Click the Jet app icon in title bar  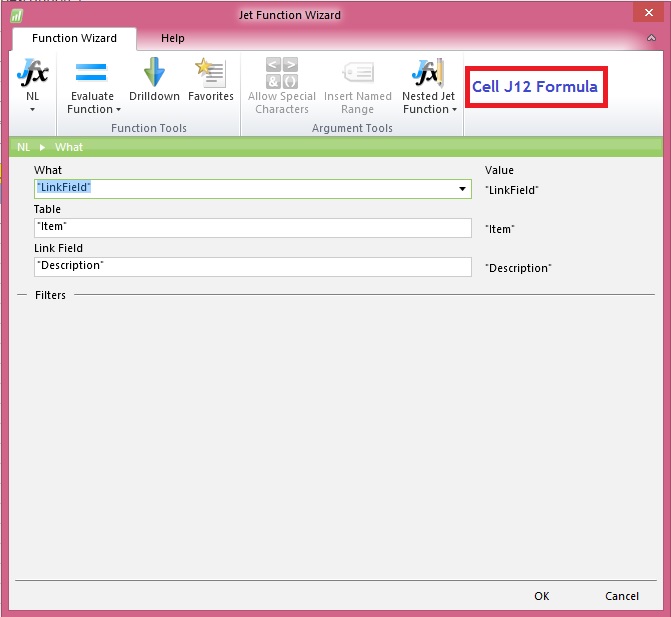click(x=16, y=16)
